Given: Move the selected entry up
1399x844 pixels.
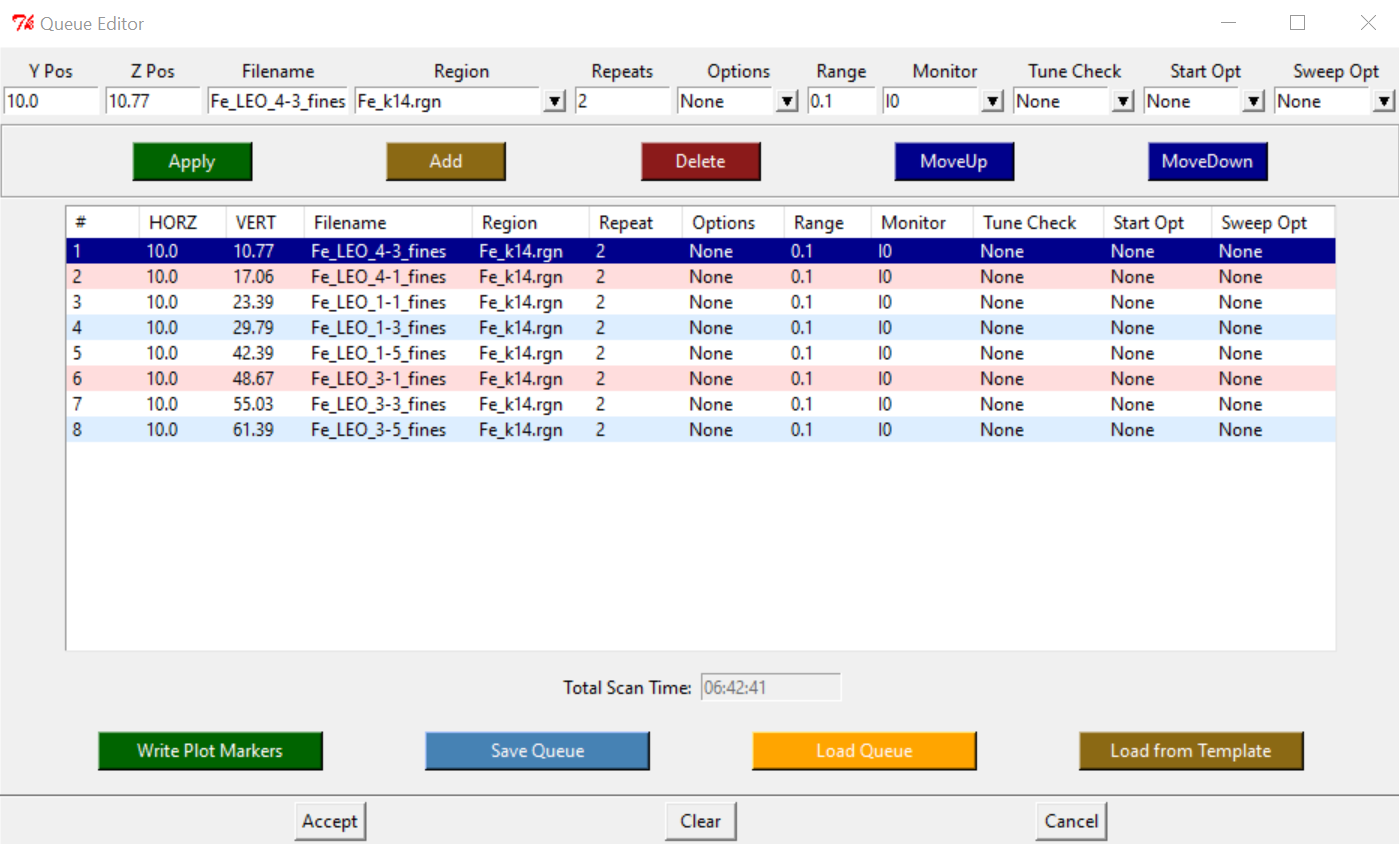Looking at the screenshot, I should click(953, 161).
